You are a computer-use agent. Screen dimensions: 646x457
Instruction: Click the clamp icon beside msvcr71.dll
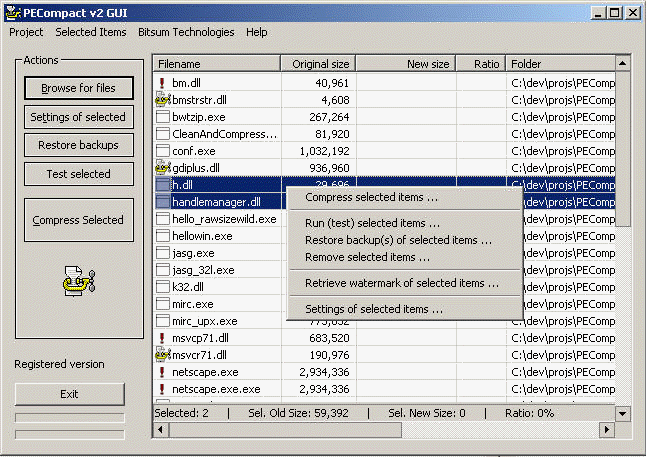click(163, 355)
